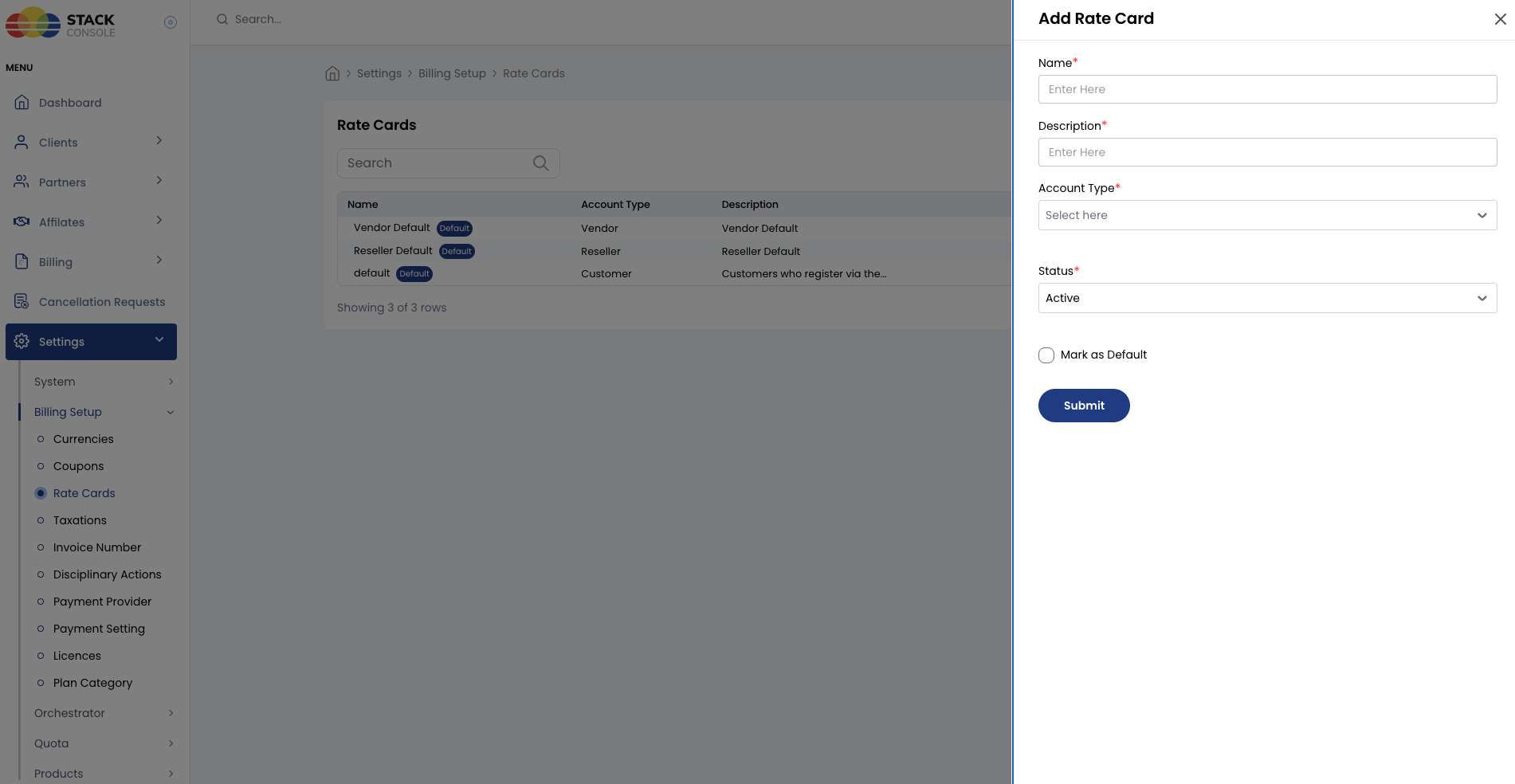Open Taxations under Billing Setup
The width and height of the screenshot is (1515, 784).
(x=80, y=520)
